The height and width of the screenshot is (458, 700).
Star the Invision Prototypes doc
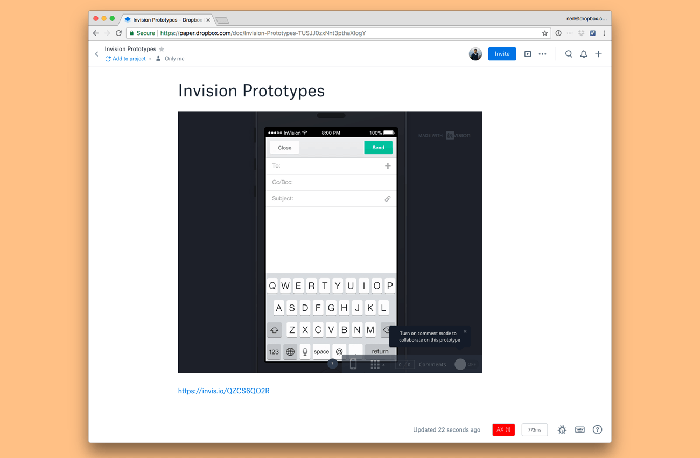[x=162, y=49]
